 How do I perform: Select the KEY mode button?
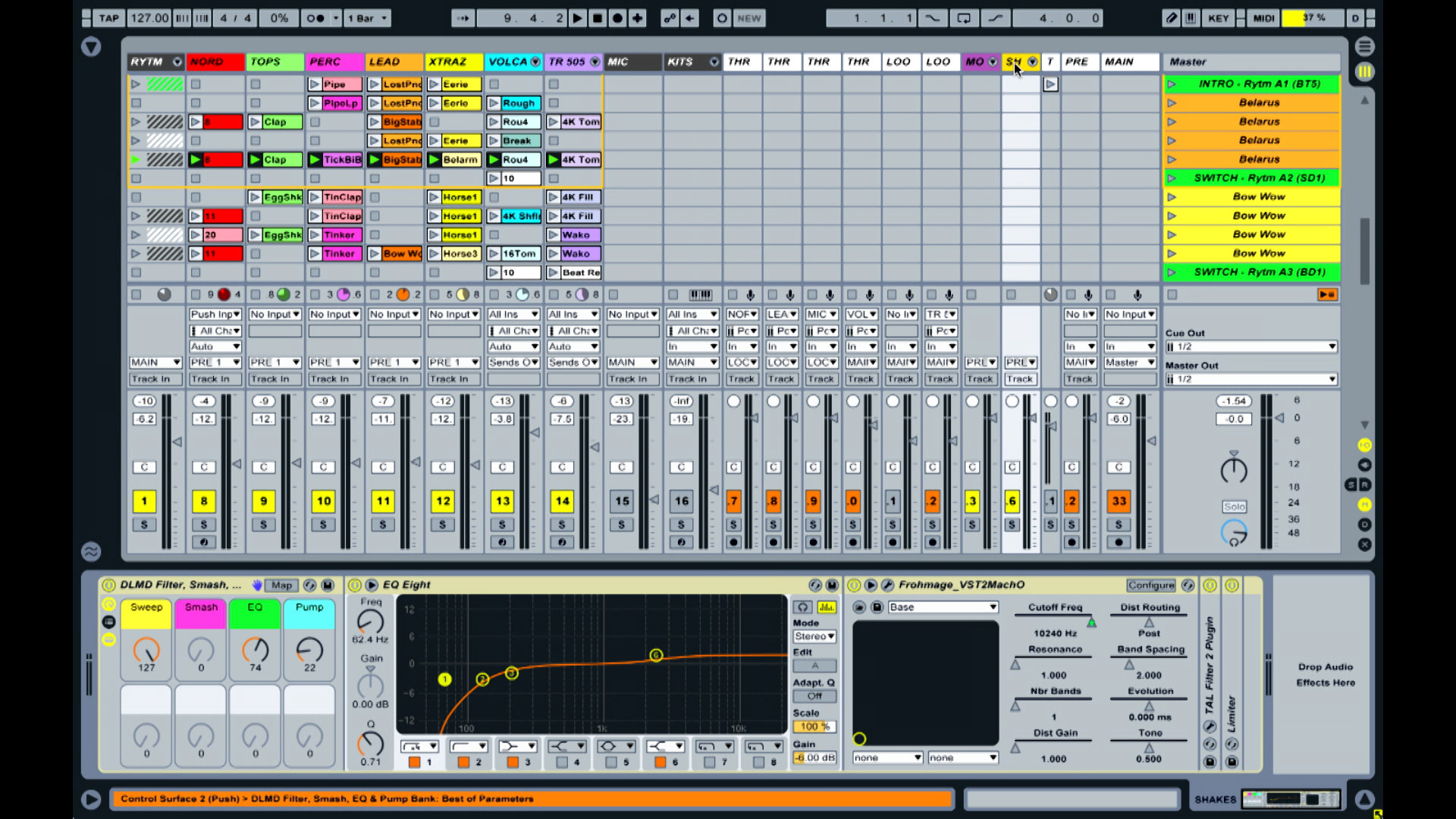(1218, 18)
